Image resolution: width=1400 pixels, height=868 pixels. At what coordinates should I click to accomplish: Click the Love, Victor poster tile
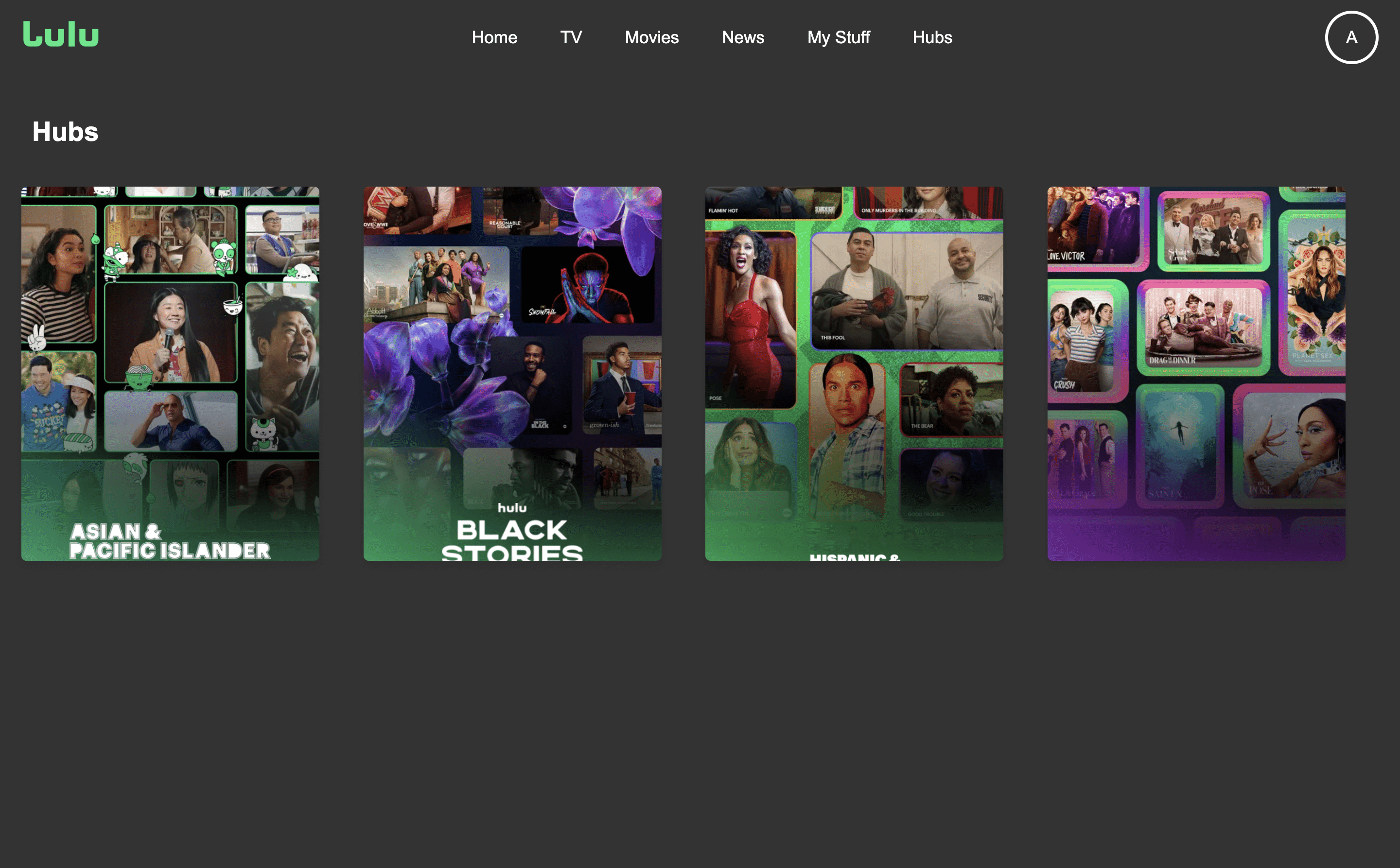[x=1094, y=226]
